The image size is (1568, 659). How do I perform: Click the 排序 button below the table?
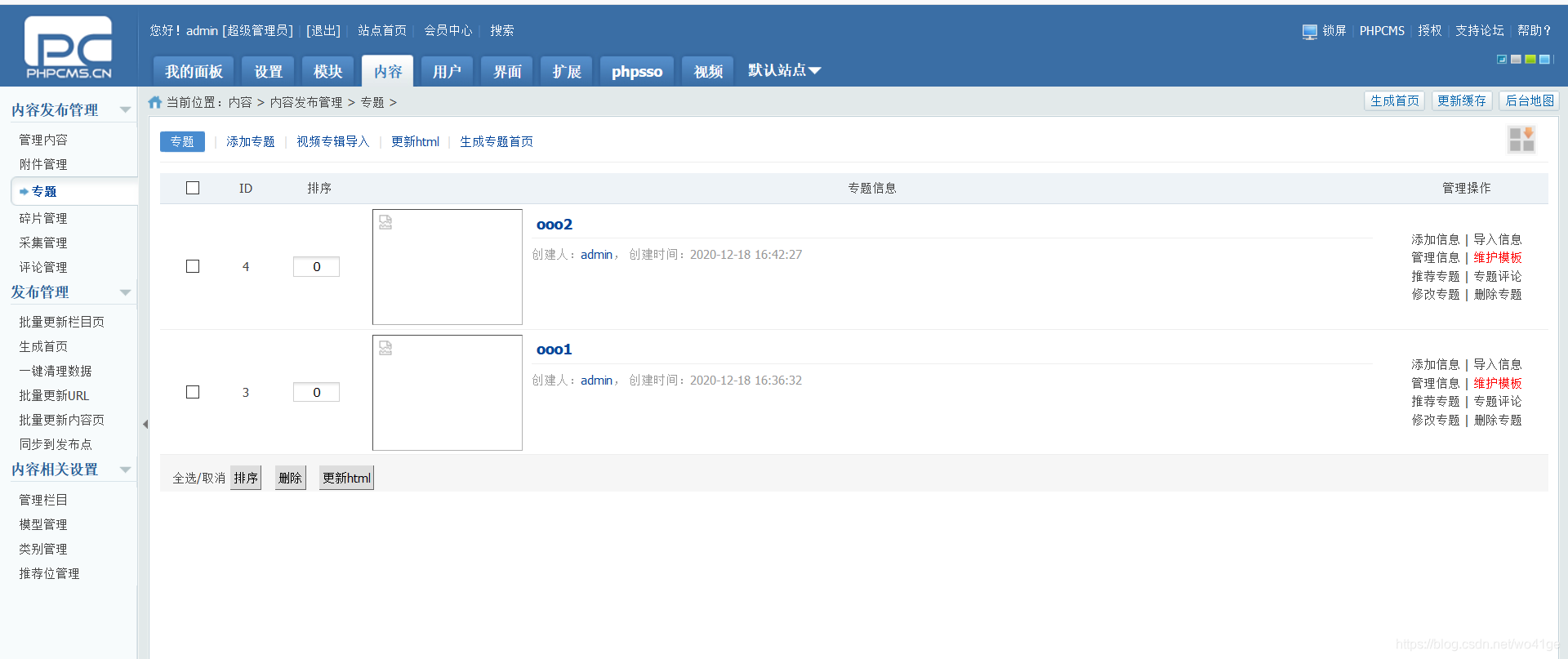pos(246,478)
